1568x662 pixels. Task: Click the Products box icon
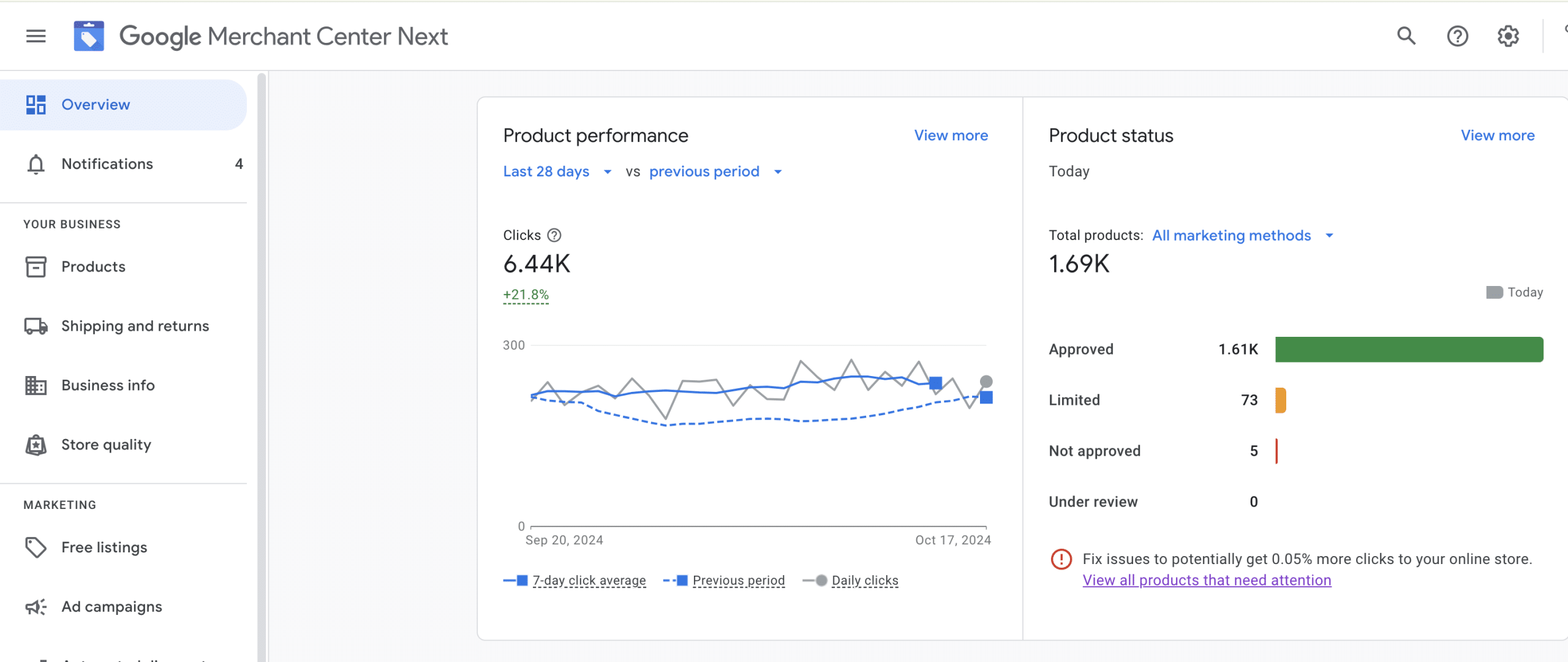tap(36, 267)
